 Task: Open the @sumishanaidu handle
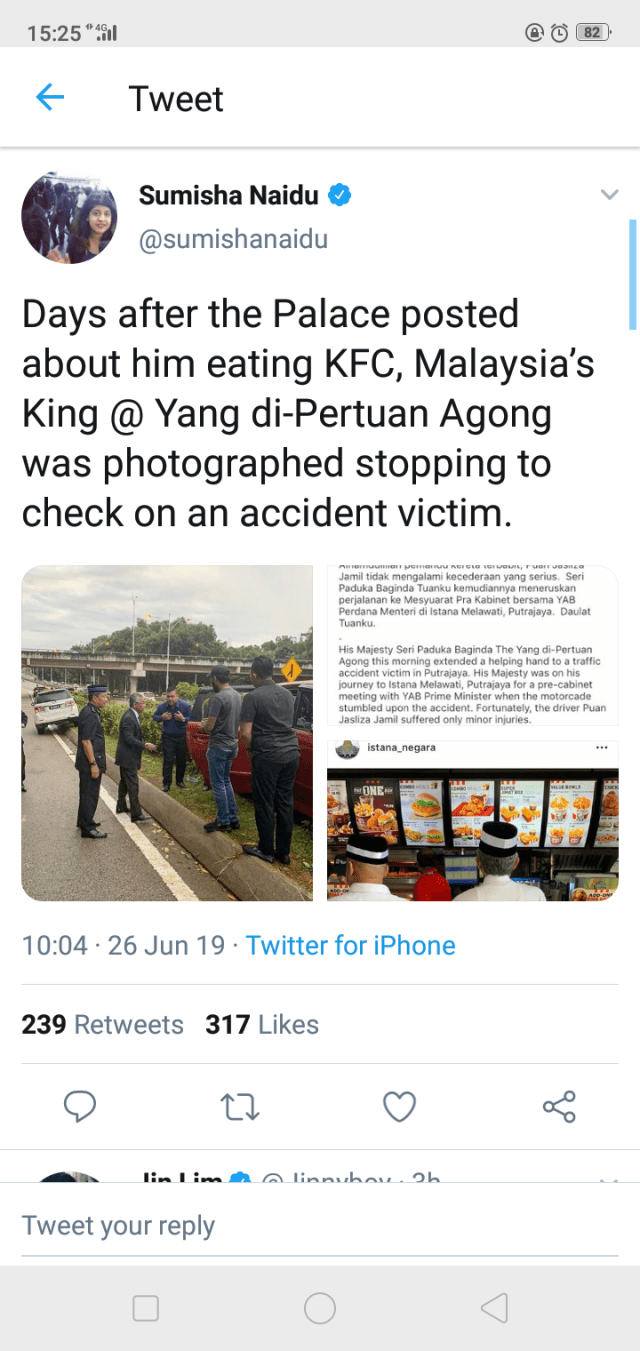[233, 240]
